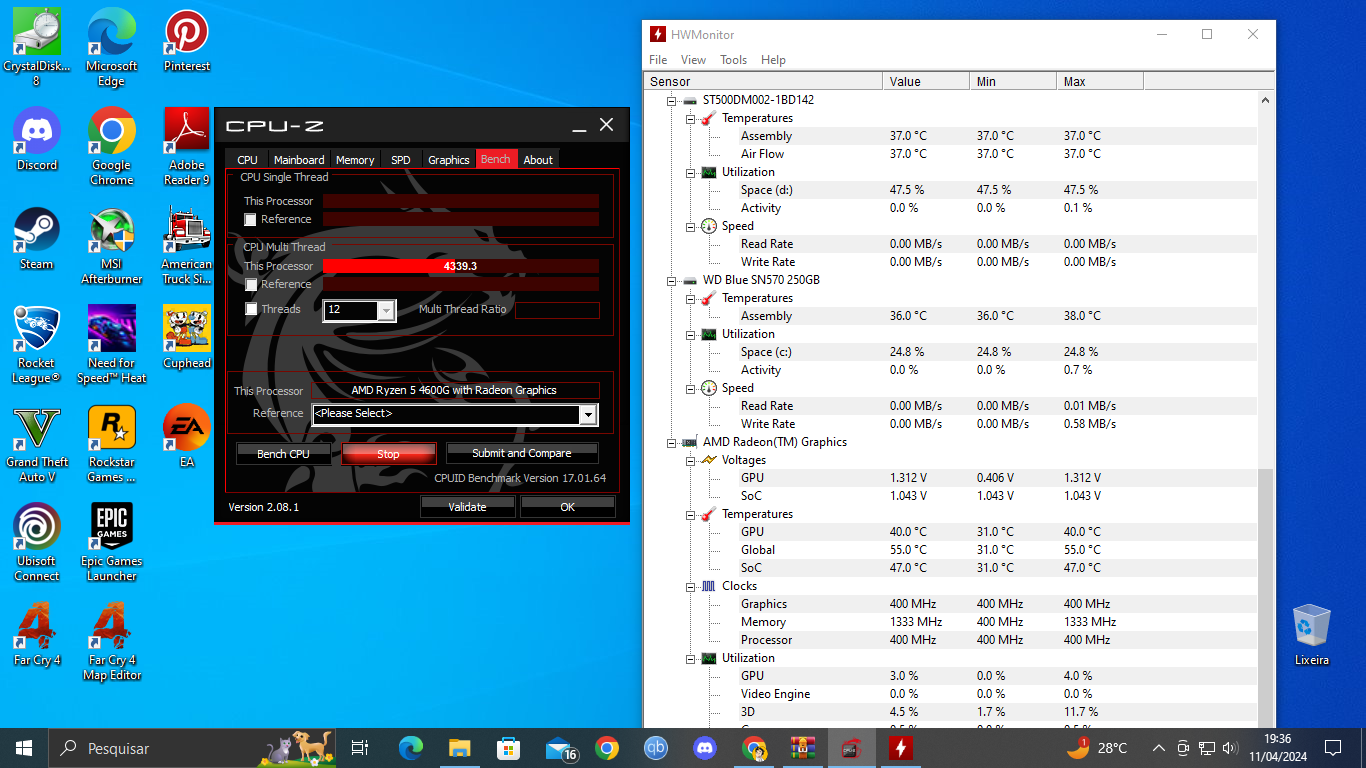Click multi thread score bar showing 4339.3

461,266
